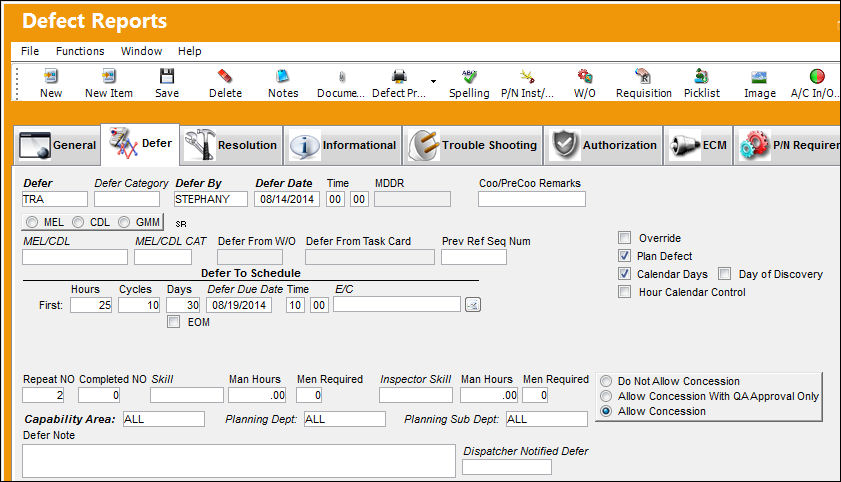Switch to the General tab
Screen dimensions: 841x482
57,145
